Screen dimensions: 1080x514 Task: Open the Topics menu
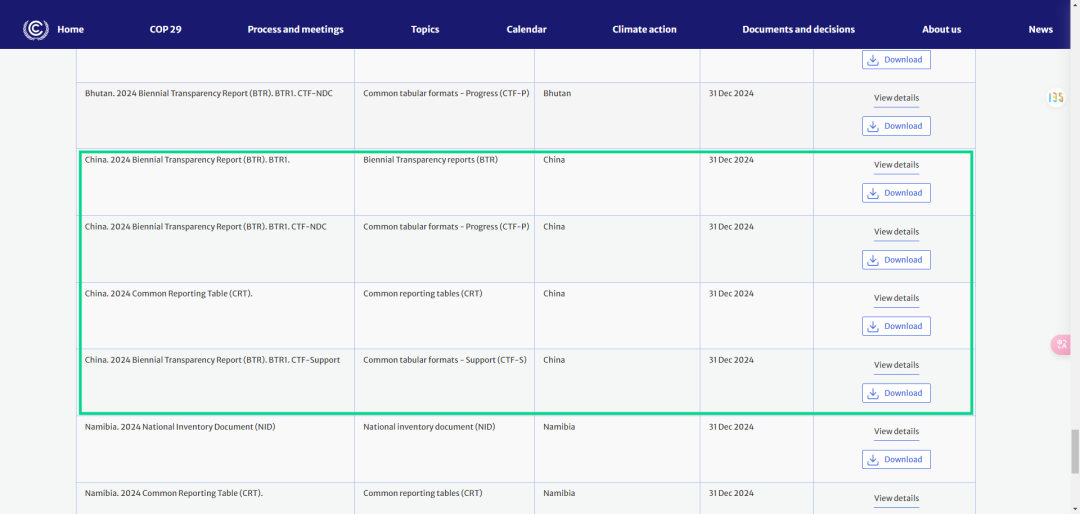pyautogui.click(x=425, y=29)
